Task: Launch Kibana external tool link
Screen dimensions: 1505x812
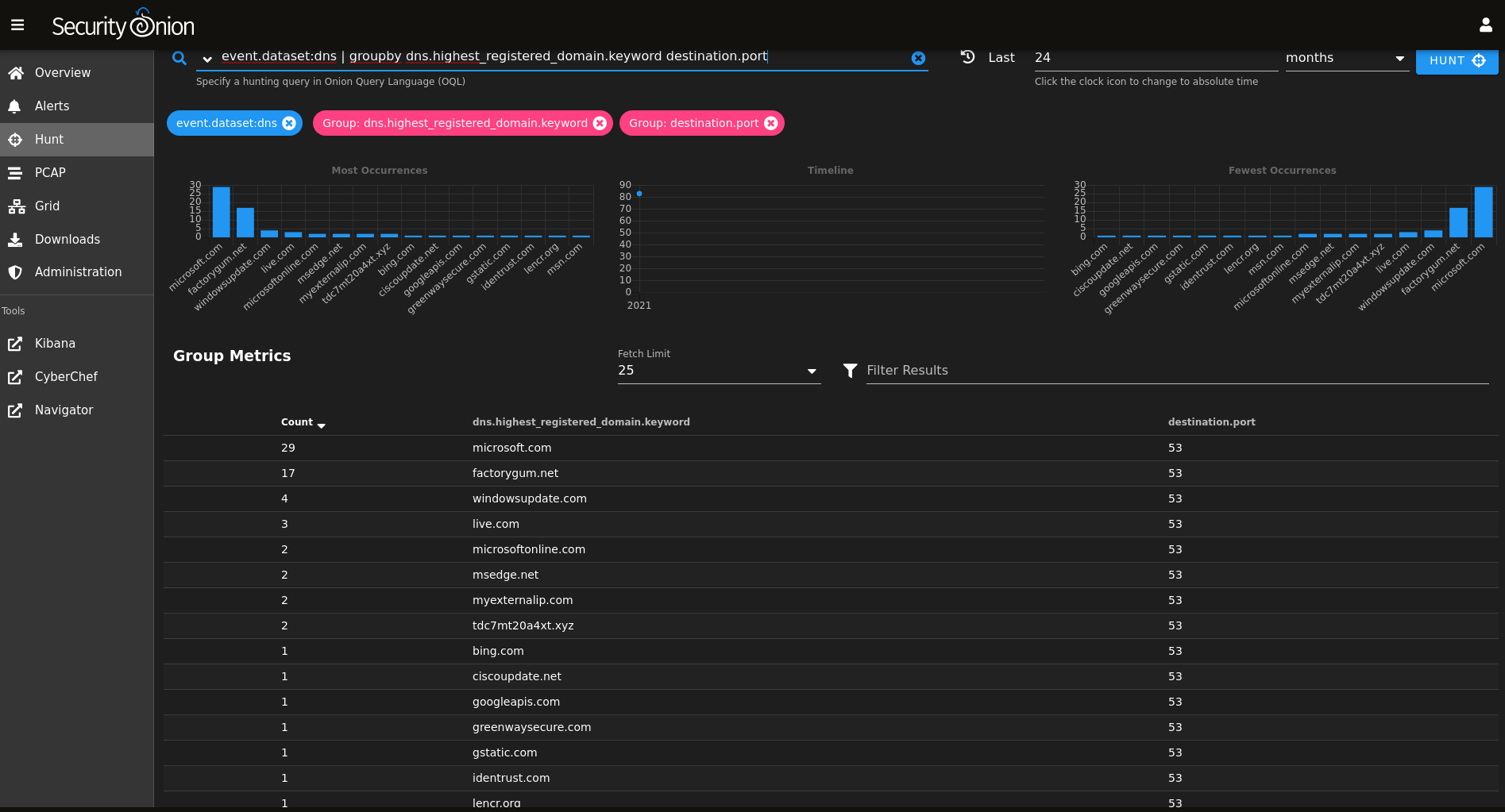Action: (x=76, y=344)
